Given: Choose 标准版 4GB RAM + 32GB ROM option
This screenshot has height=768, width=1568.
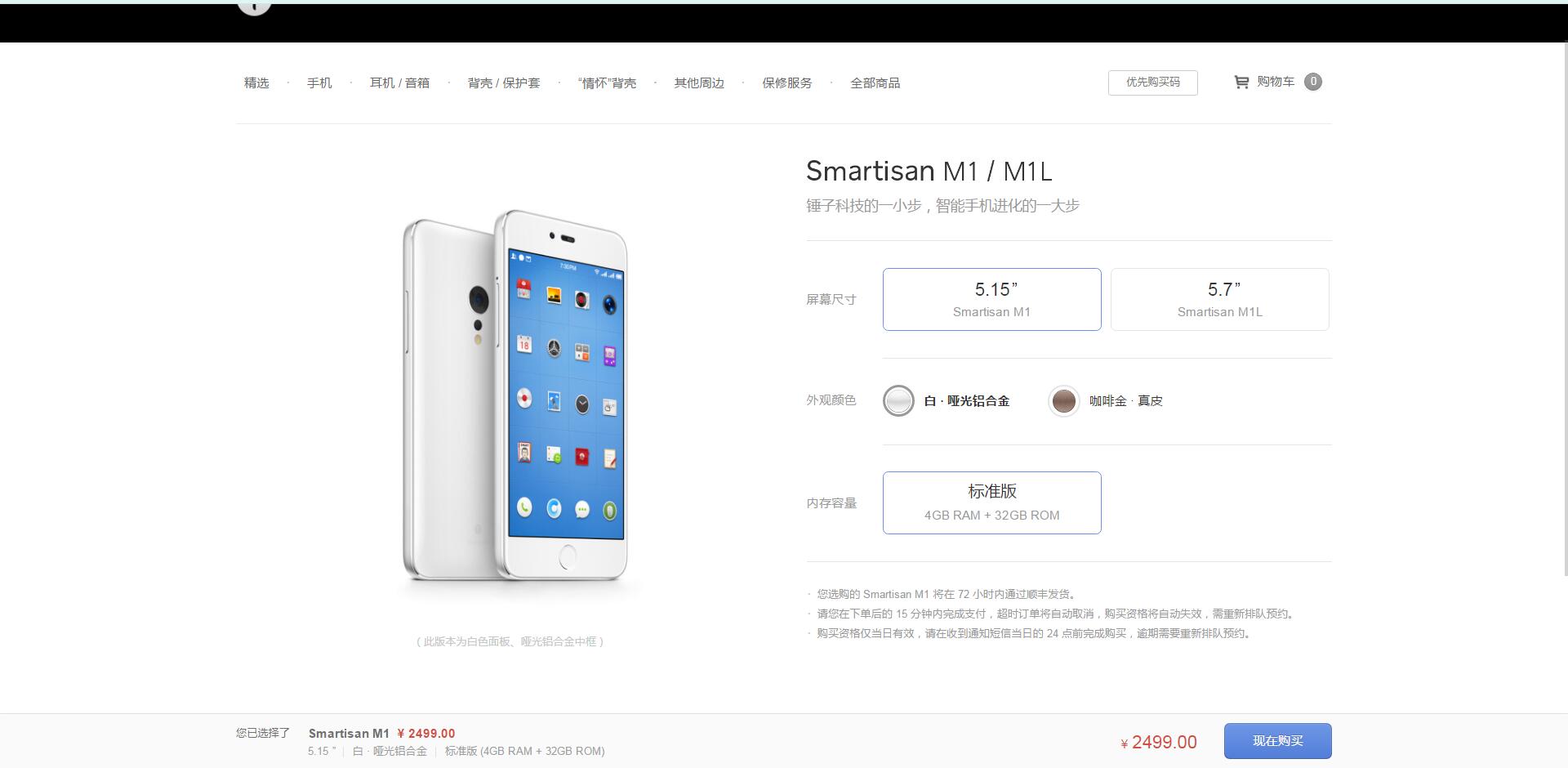Looking at the screenshot, I should [992, 502].
